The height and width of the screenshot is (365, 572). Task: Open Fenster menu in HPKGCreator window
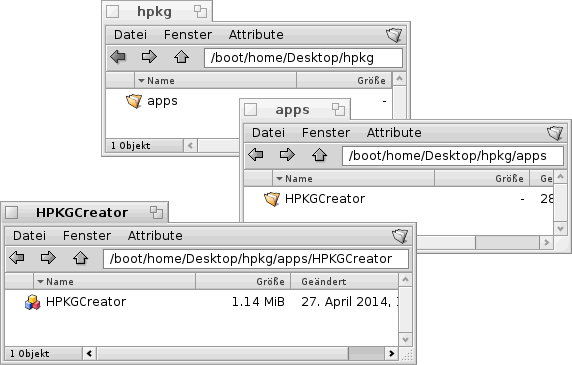point(87,236)
